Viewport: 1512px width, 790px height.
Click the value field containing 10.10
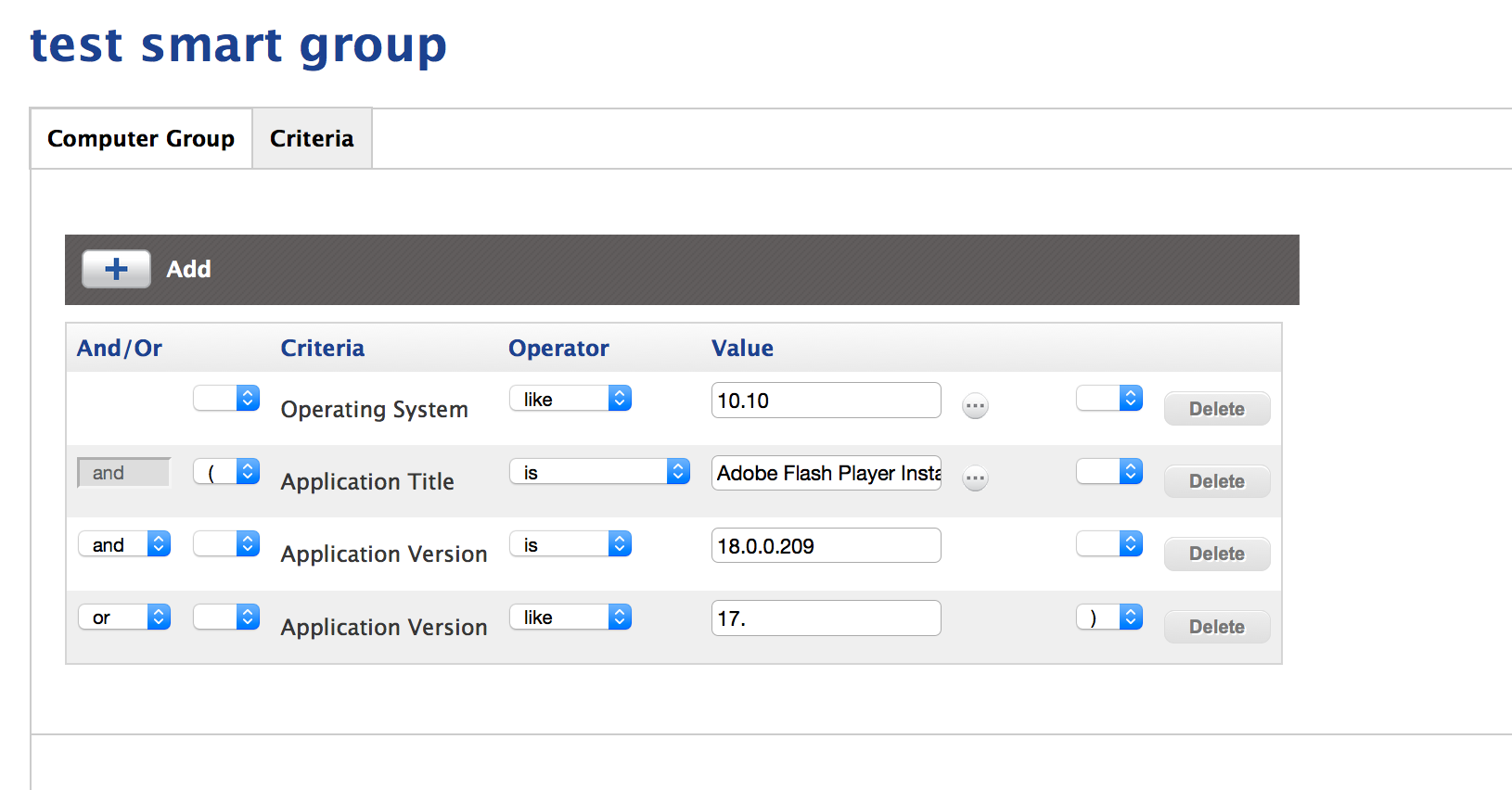coord(826,401)
